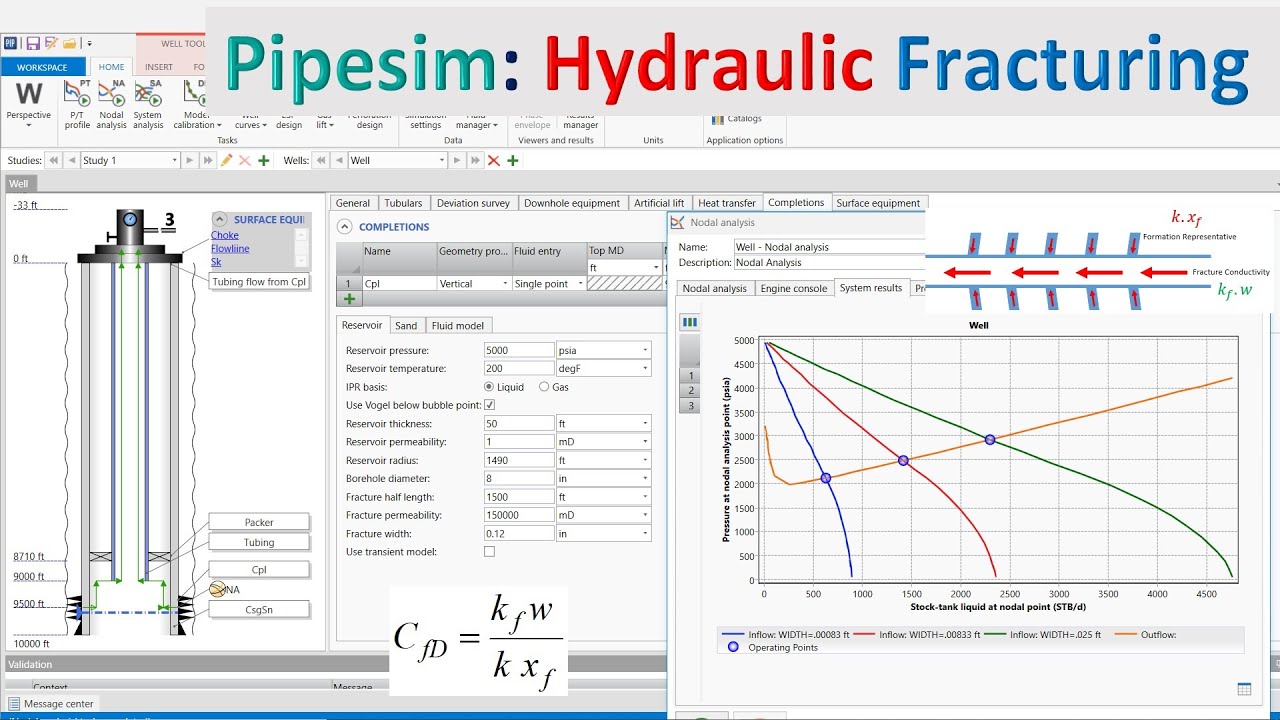Viewport: 1280px width, 720px height.
Task: Uncheck Use Vogel below bubble point
Action: click(489, 405)
